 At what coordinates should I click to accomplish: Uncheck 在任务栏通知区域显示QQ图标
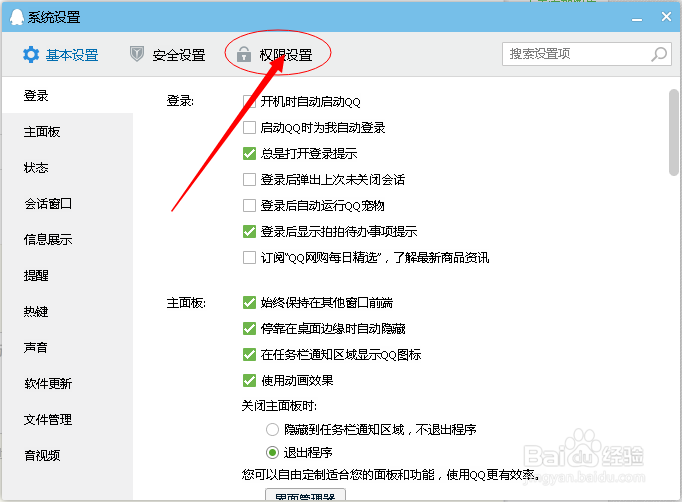click(x=249, y=355)
